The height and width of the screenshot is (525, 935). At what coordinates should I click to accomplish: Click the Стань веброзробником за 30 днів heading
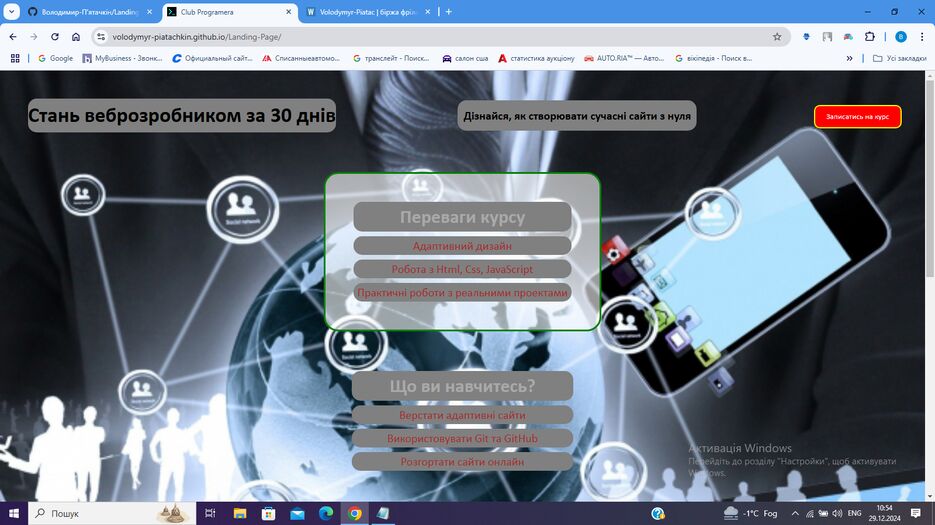click(182, 115)
